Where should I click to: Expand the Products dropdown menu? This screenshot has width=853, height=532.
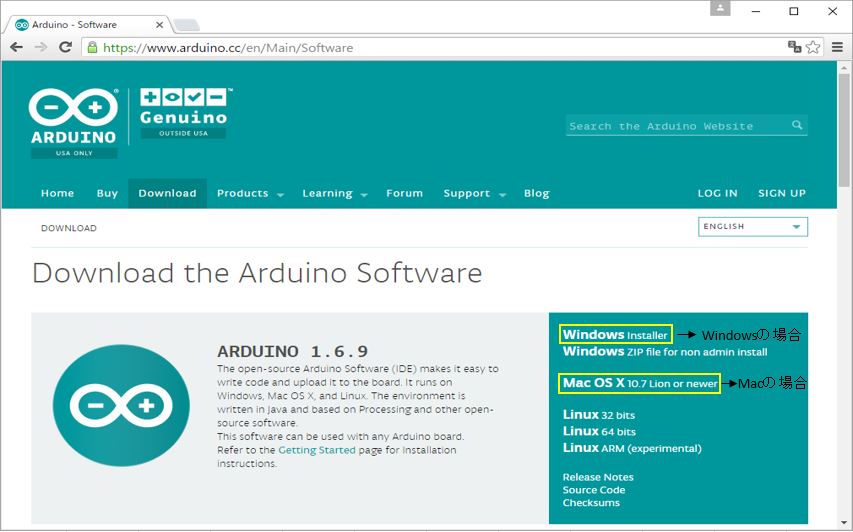point(250,193)
